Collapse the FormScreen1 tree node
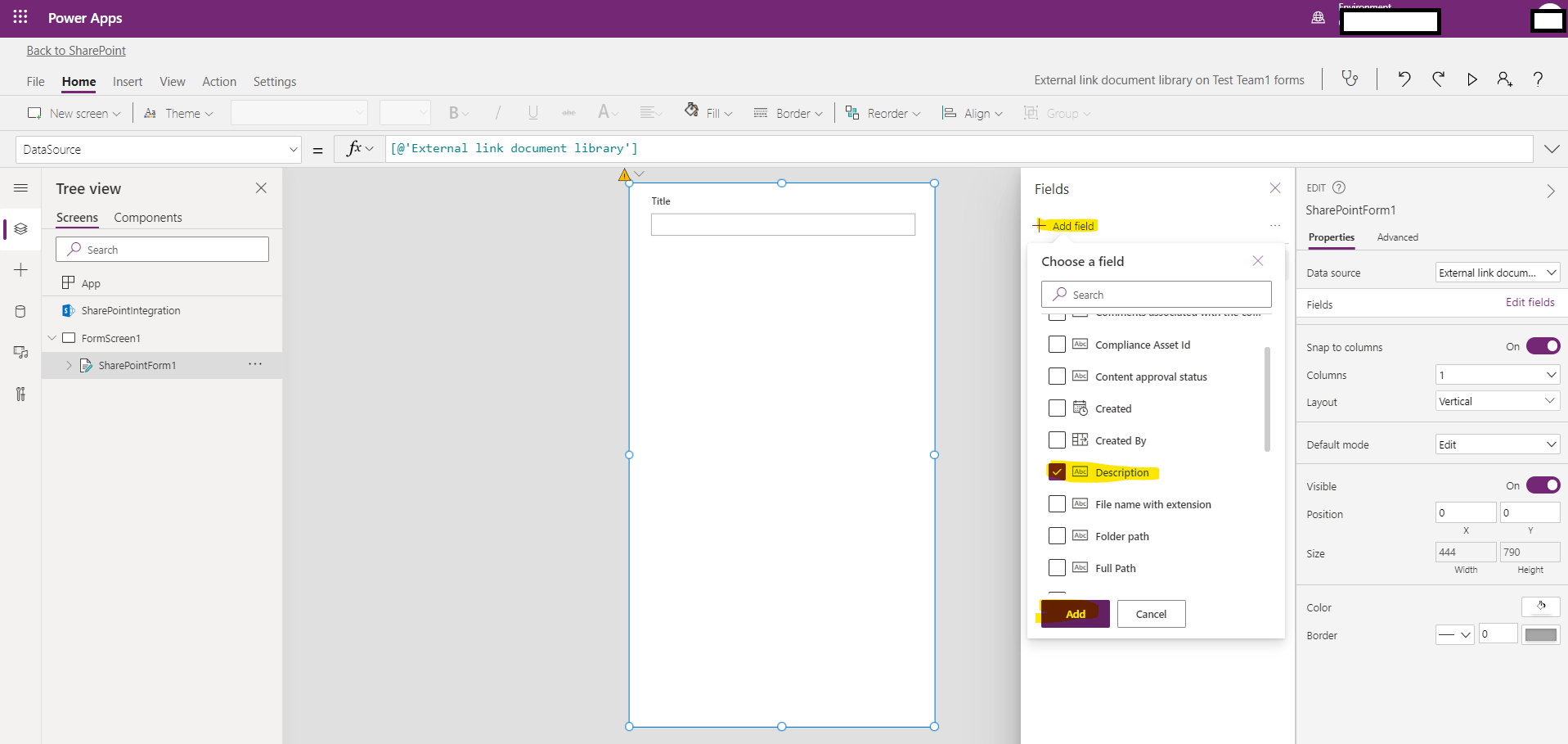This screenshot has width=1568, height=744. pyautogui.click(x=52, y=338)
